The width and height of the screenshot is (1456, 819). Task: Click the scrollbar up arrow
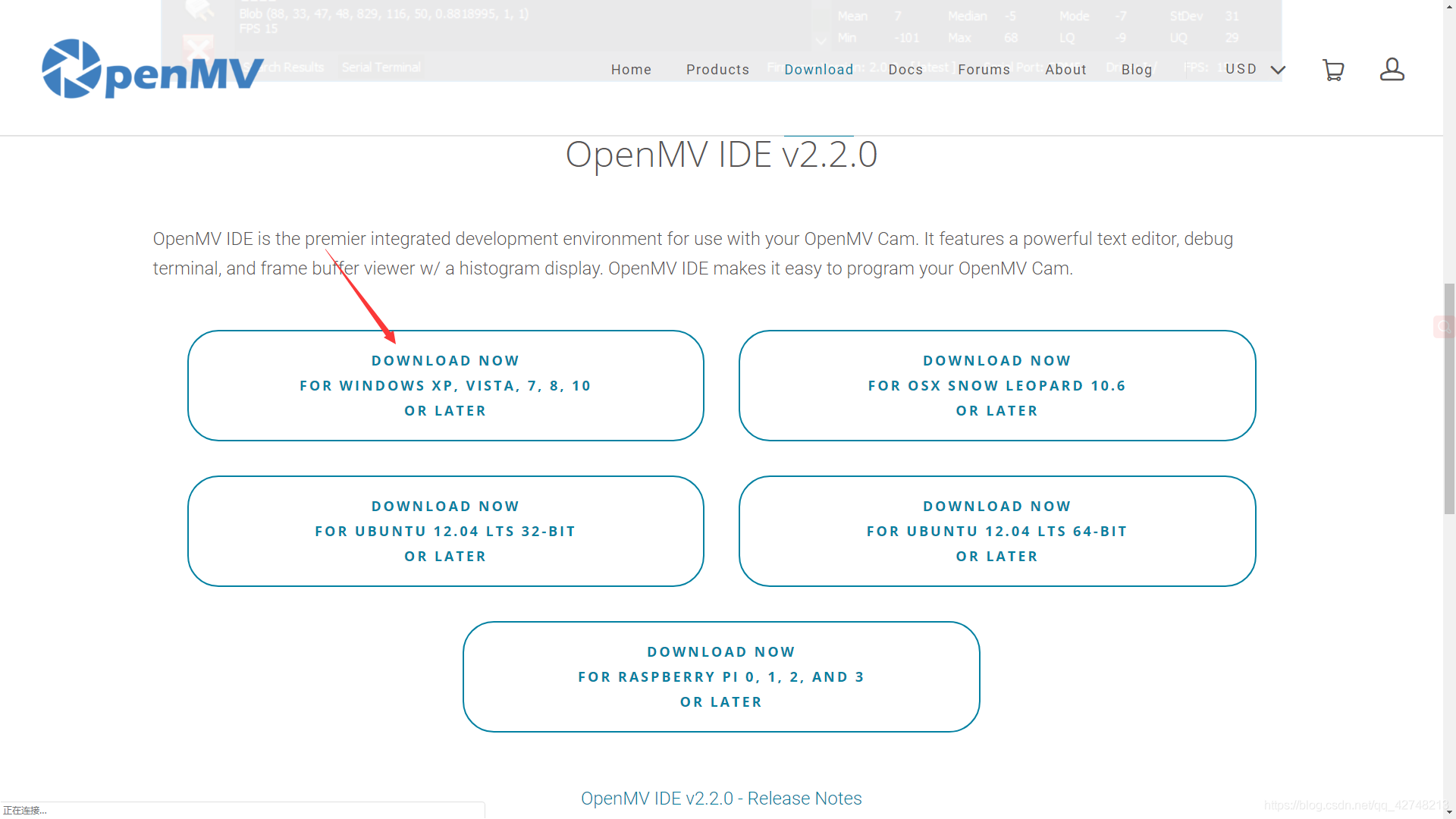(x=1448, y=6)
